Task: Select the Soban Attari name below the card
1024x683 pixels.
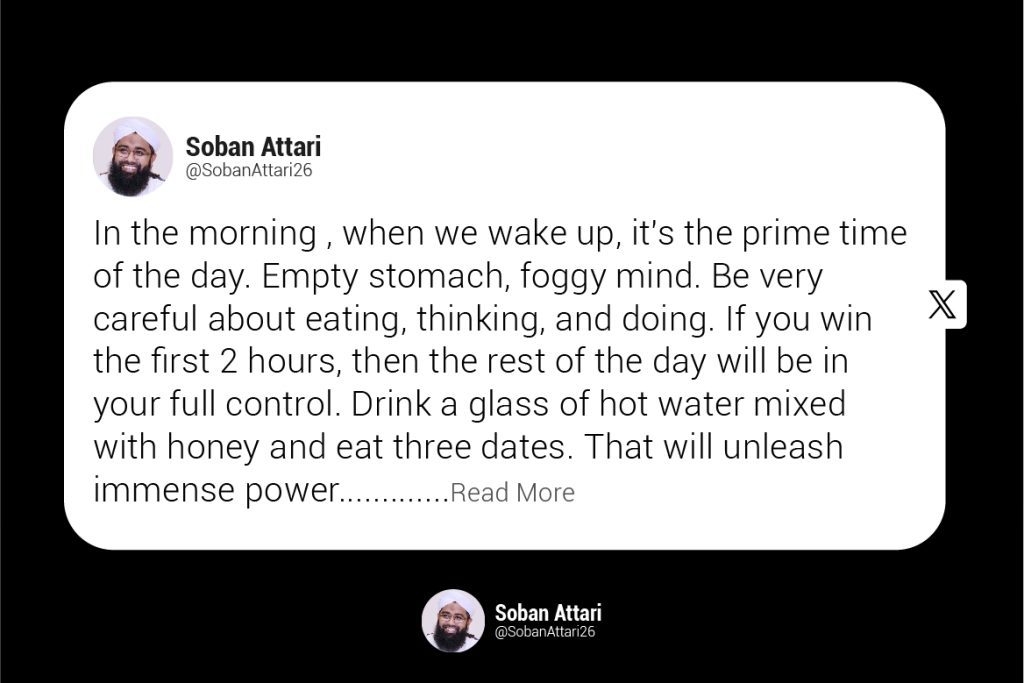Action: [x=548, y=612]
